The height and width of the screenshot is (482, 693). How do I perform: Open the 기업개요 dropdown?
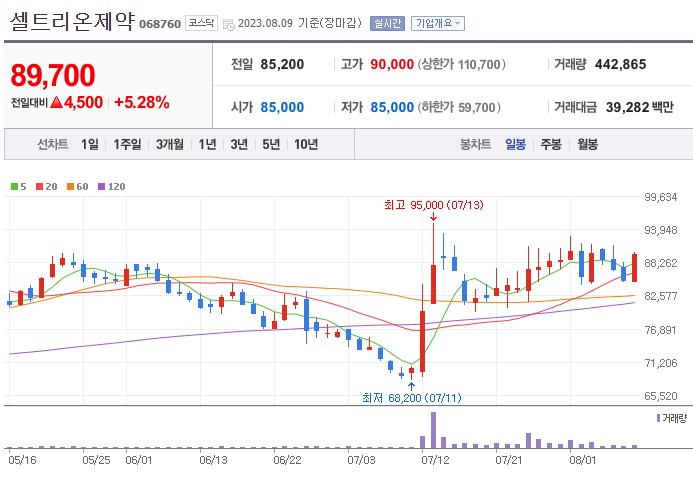438,23
